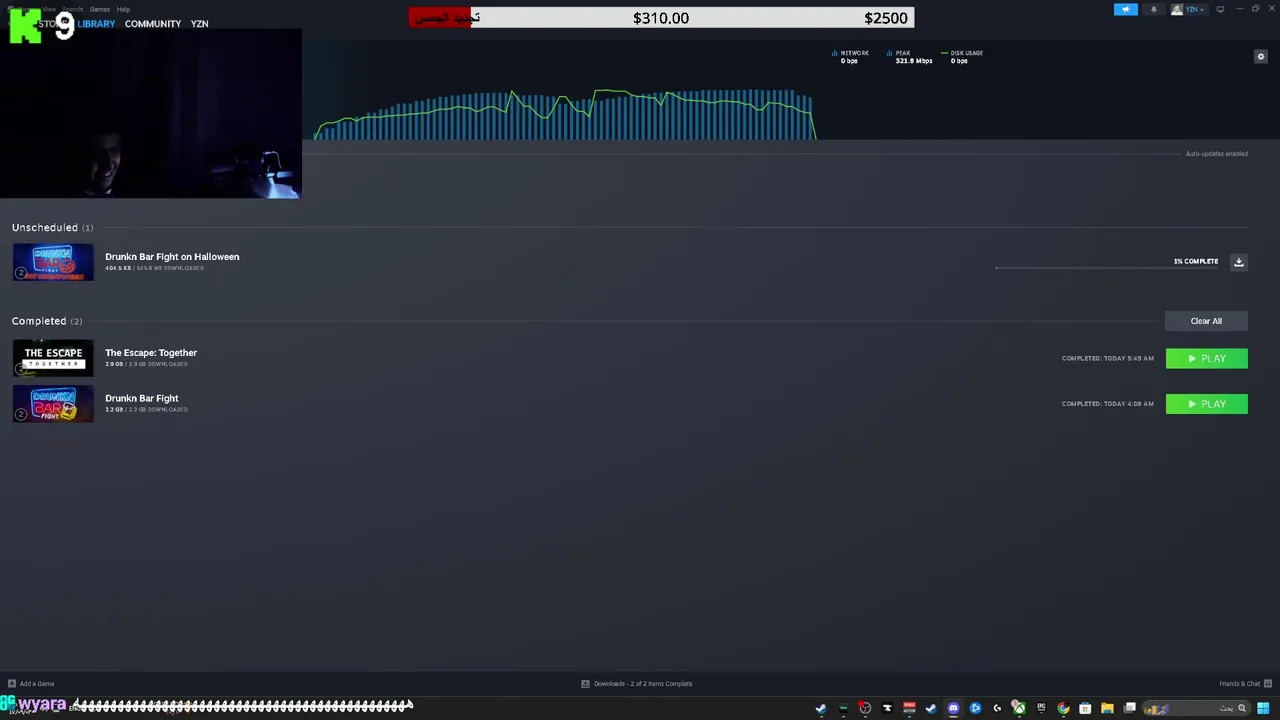Switch to the COMMUNITY tab
This screenshot has width=1280, height=720.
pyautogui.click(x=153, y=24)
